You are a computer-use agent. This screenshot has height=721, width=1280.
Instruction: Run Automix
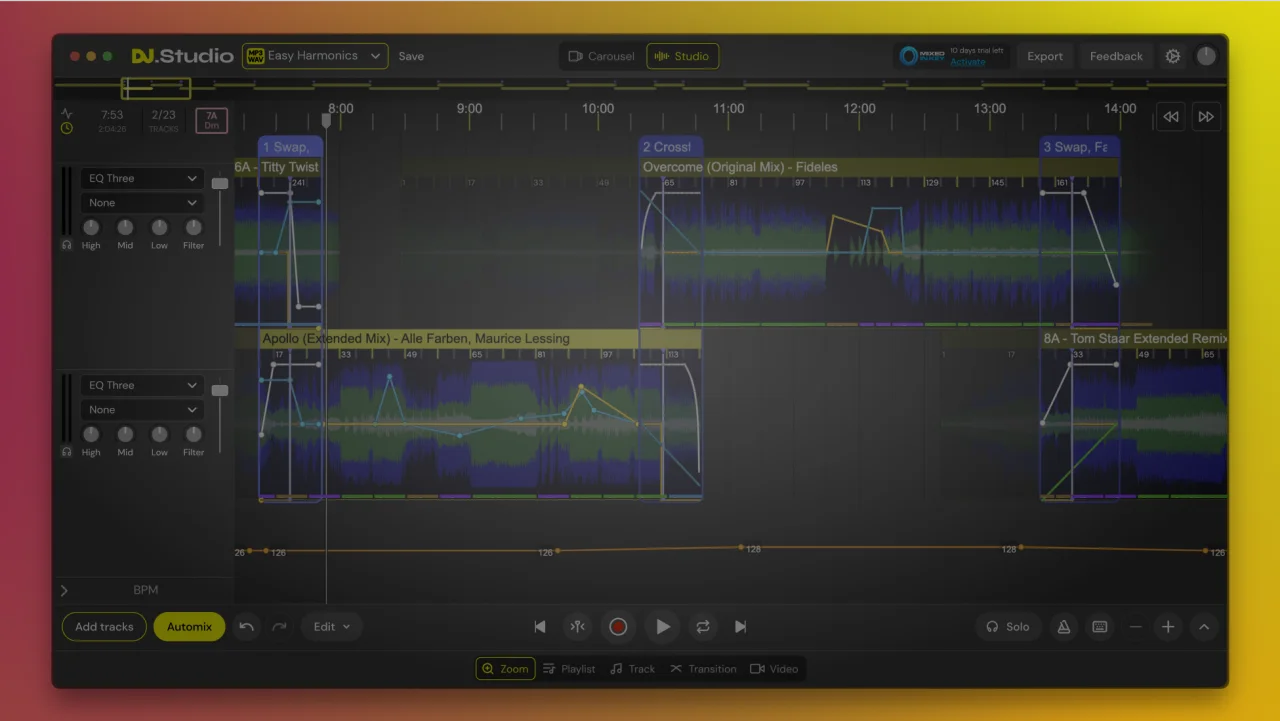(x=189, y=627)
